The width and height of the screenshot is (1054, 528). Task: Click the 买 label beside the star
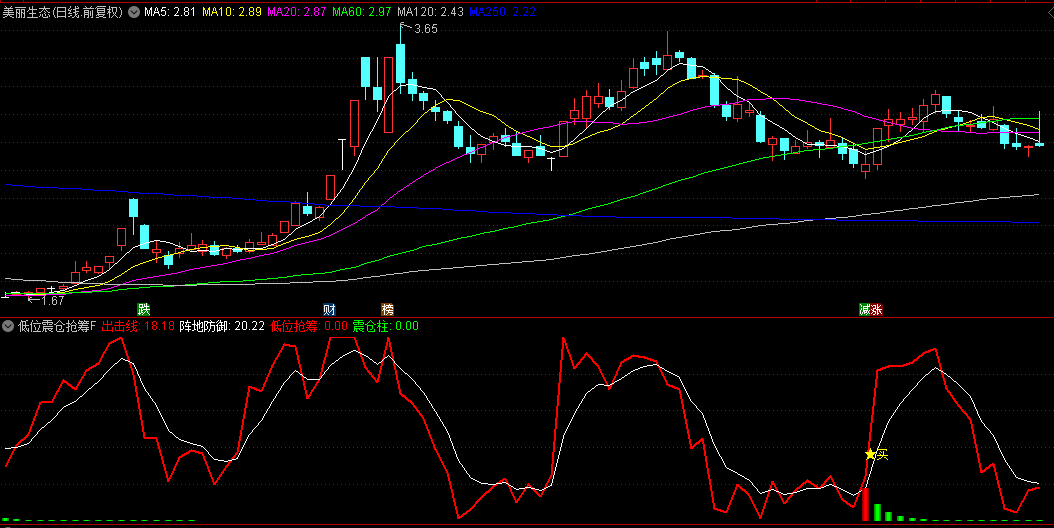(x=883, y=455)
